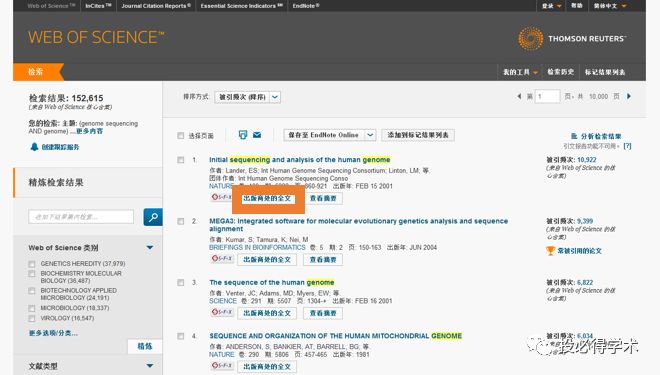The height and width of the screenshot is (375, 660).
Task: Click the S-F-X icon for result 1
Action: (x=222, y=197)
